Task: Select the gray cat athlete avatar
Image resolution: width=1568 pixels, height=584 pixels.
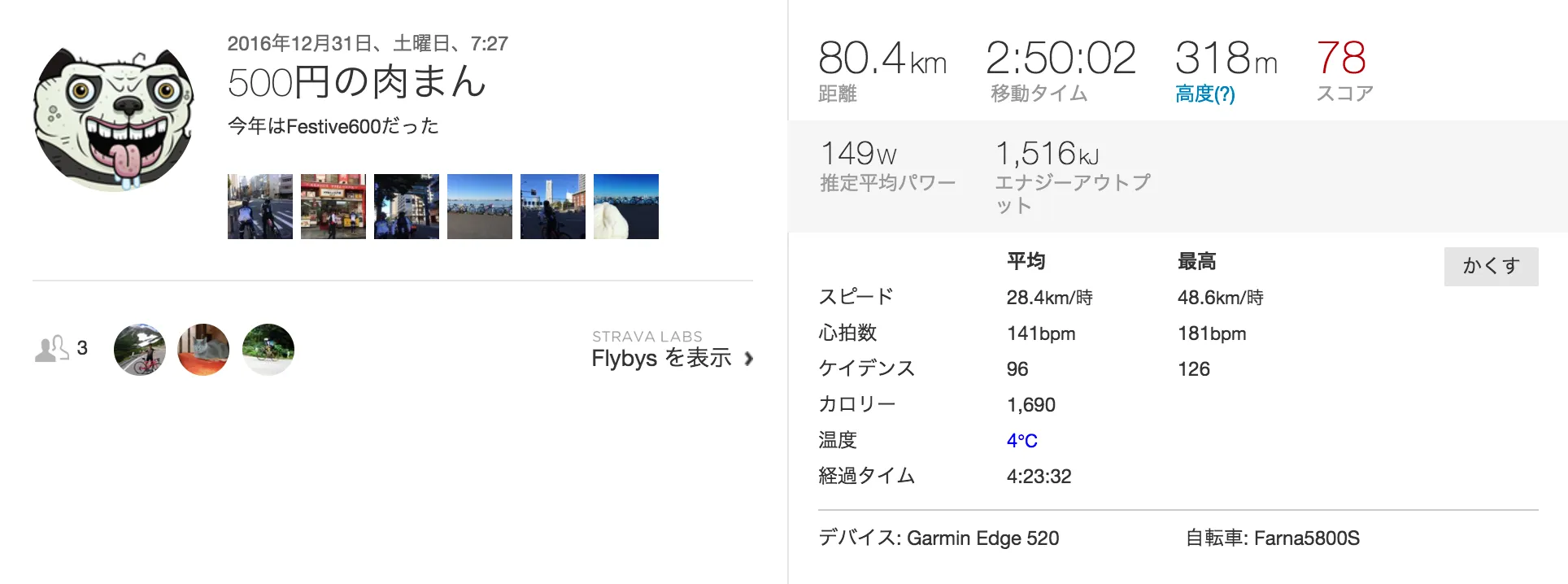Action: tap(203, 349)
